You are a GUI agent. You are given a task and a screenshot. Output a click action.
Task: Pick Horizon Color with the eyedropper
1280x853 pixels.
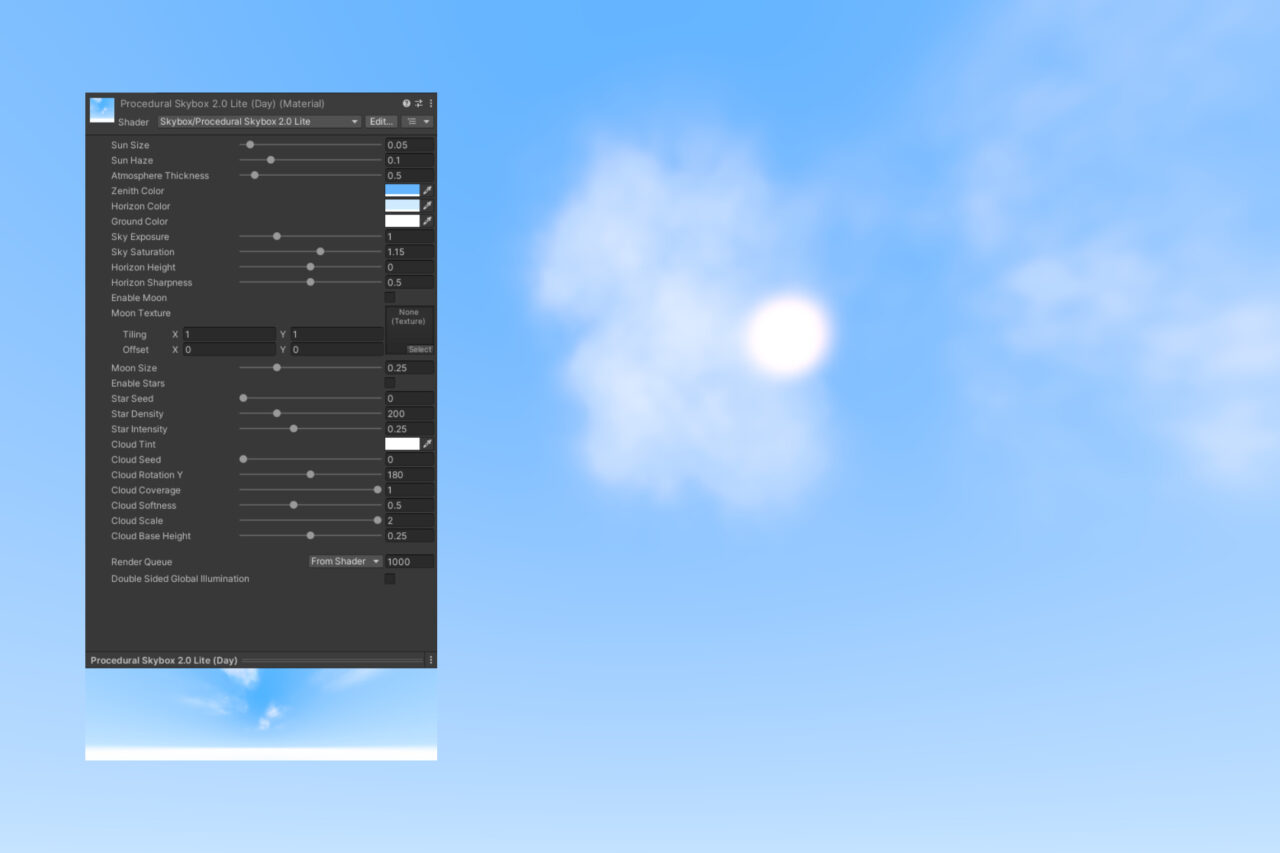pyautogui.click(x=428, y=206)
